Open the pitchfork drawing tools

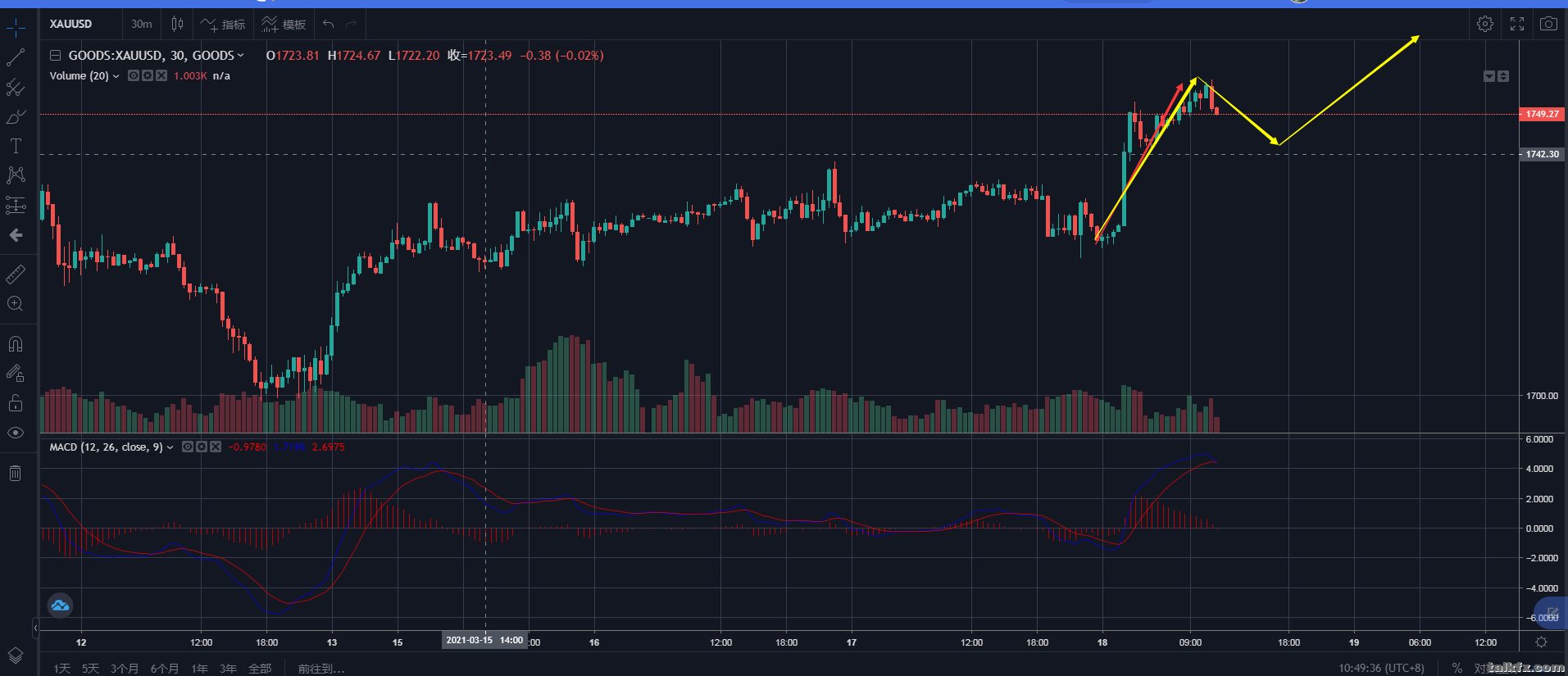point(16,88)
